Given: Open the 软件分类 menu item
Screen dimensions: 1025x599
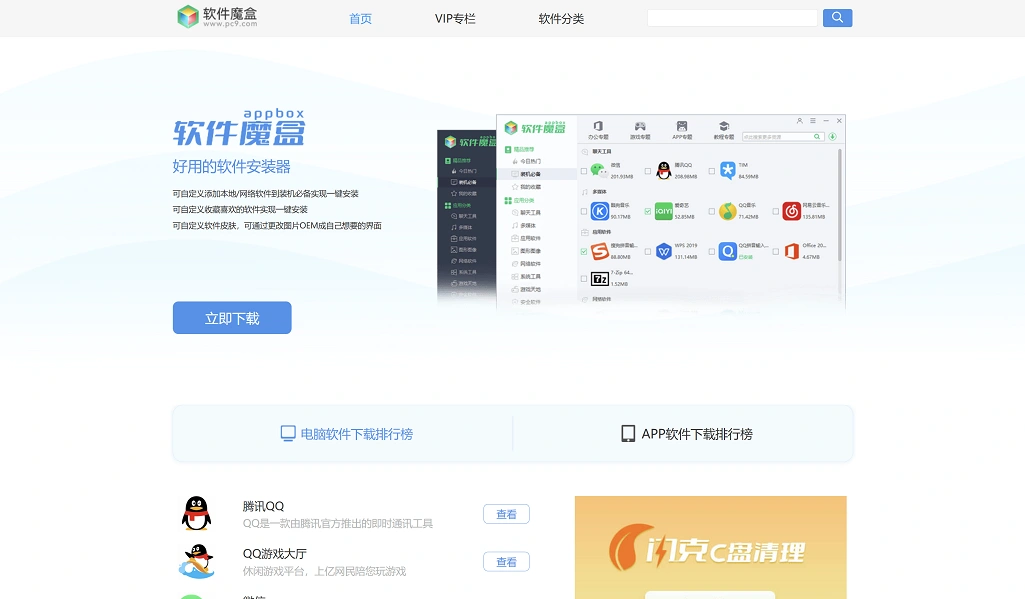Looking at the screenshot, I should coord(560,18).
